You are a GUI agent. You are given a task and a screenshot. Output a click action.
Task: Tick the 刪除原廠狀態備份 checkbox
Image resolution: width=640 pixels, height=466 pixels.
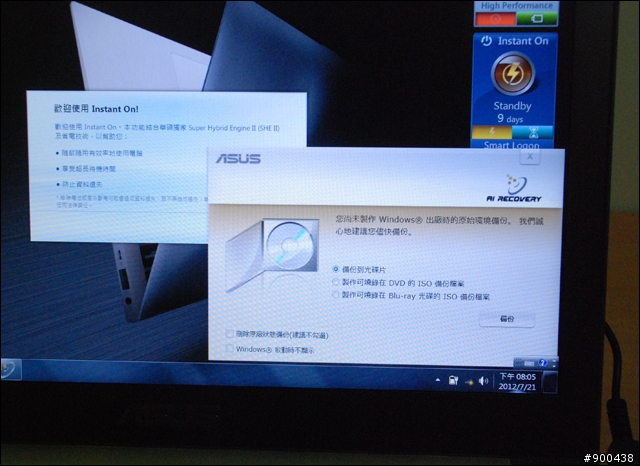pyautogui.click(x=230, y=334)
